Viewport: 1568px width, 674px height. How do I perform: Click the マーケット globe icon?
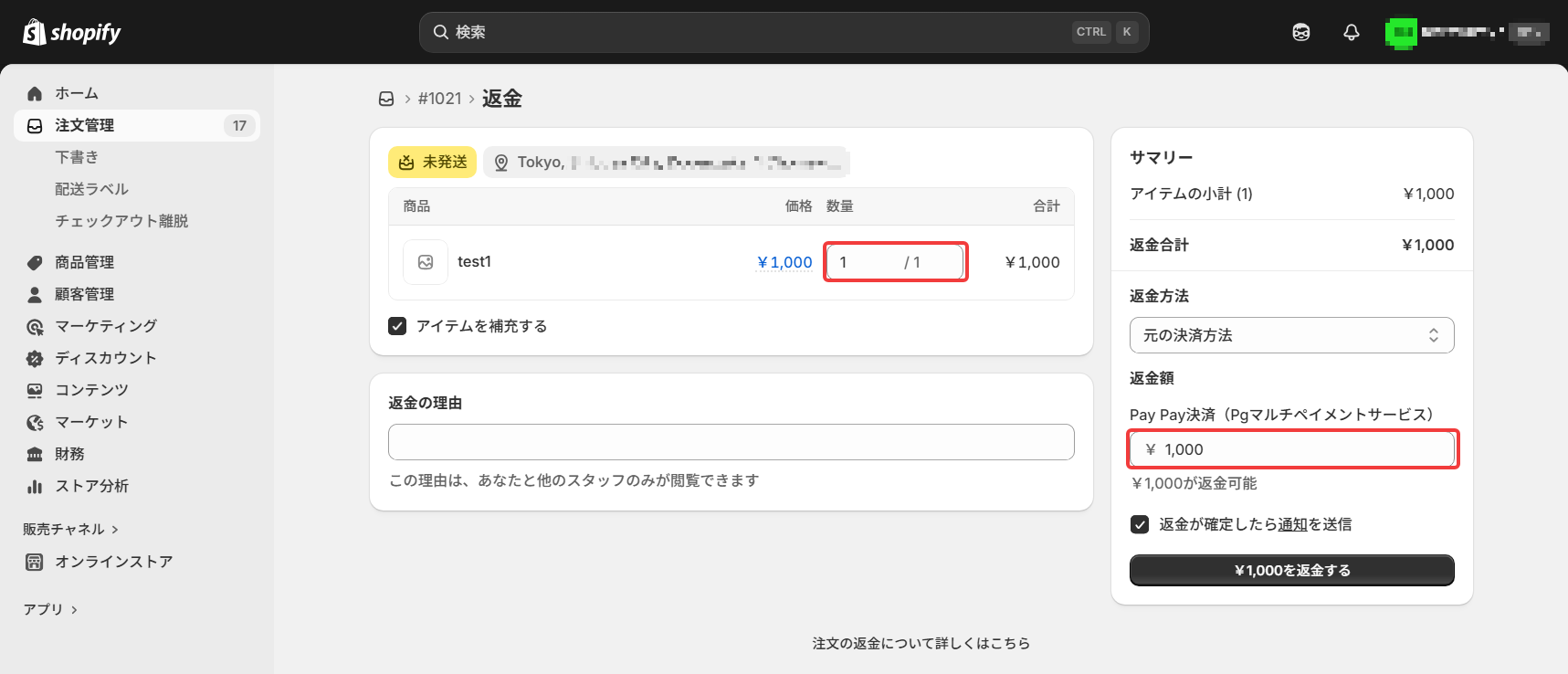pos(35,422)
